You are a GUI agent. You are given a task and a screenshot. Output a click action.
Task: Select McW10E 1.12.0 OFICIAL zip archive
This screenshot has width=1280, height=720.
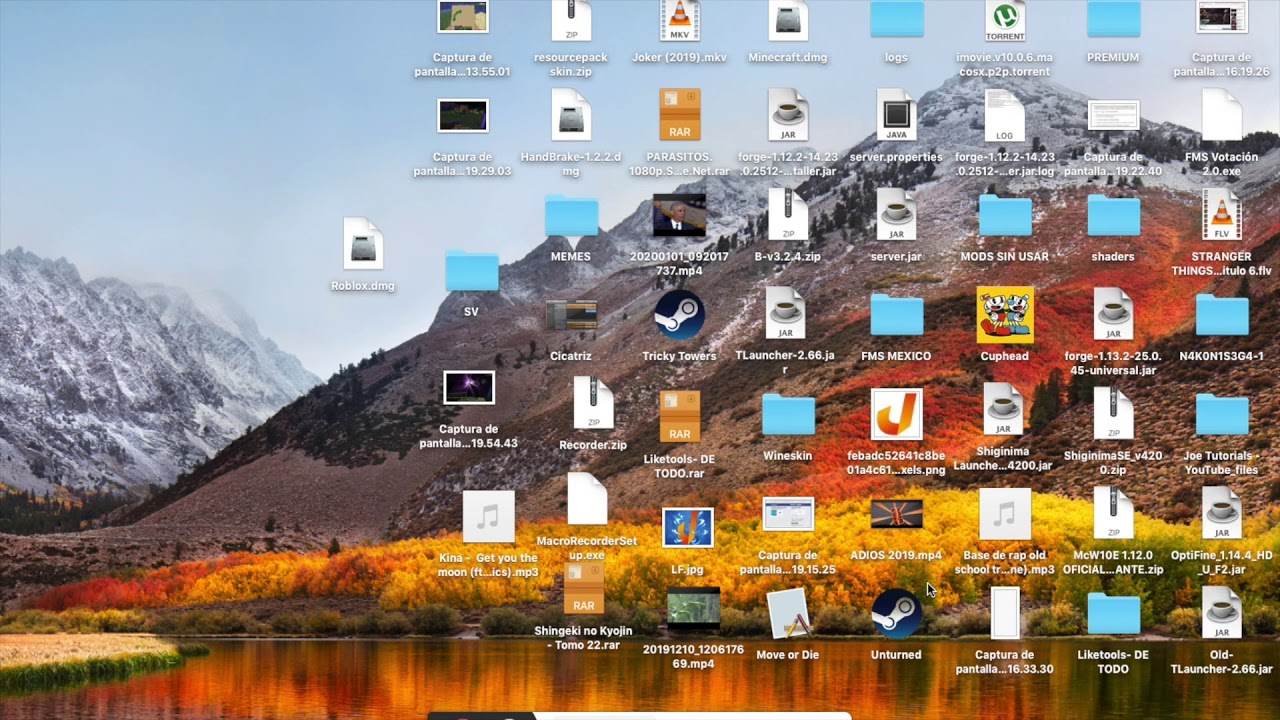(x=1114, y=513)
